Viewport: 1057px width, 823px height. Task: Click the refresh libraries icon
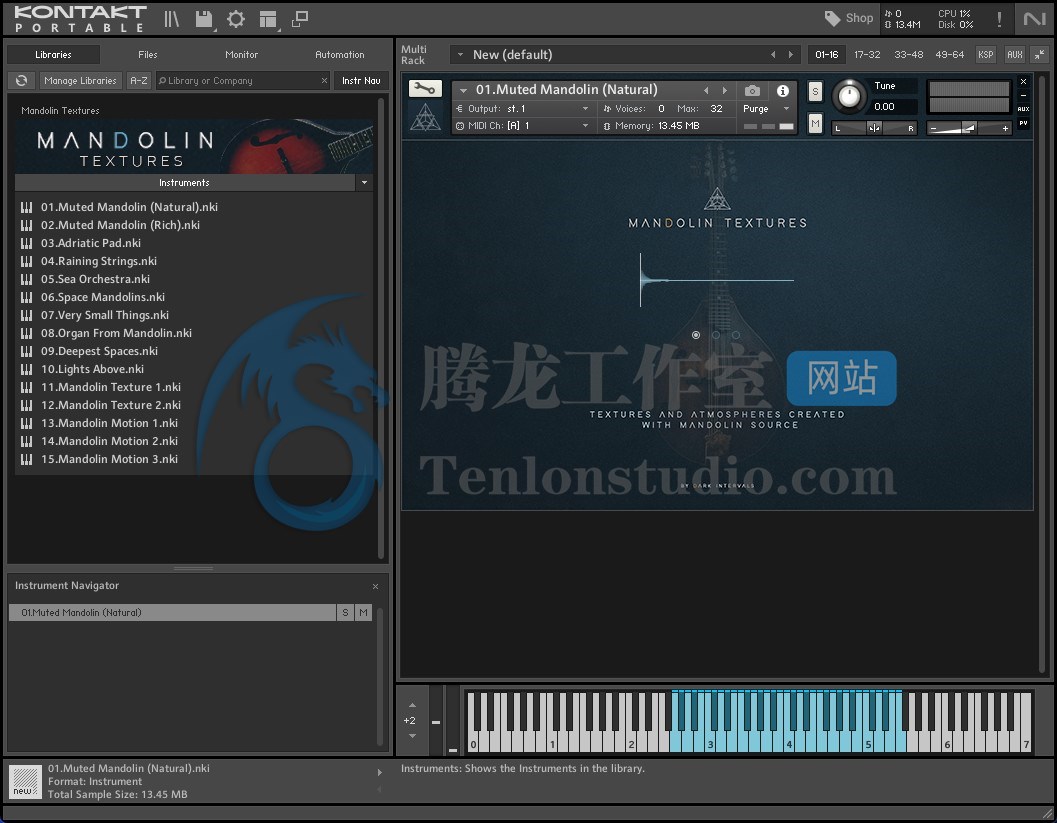coord(21,81)
